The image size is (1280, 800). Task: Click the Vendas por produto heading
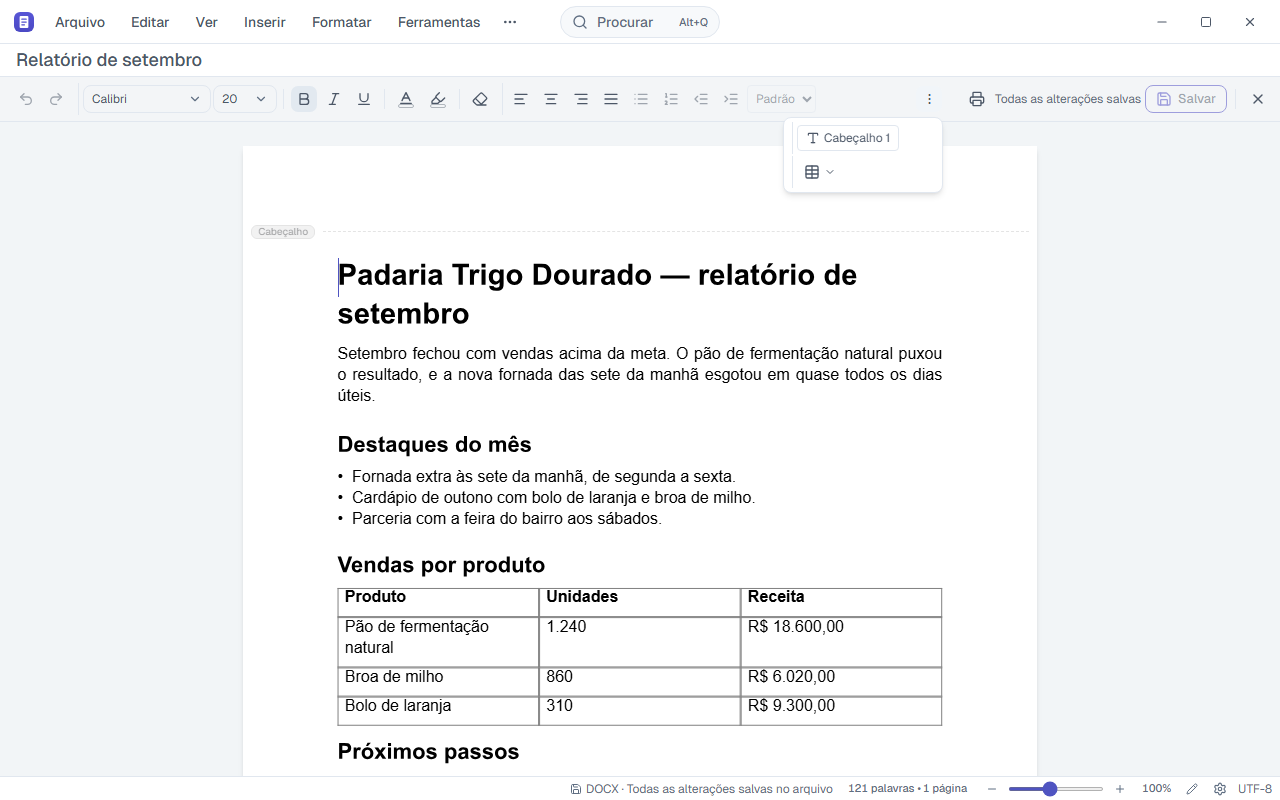(441, 565)
